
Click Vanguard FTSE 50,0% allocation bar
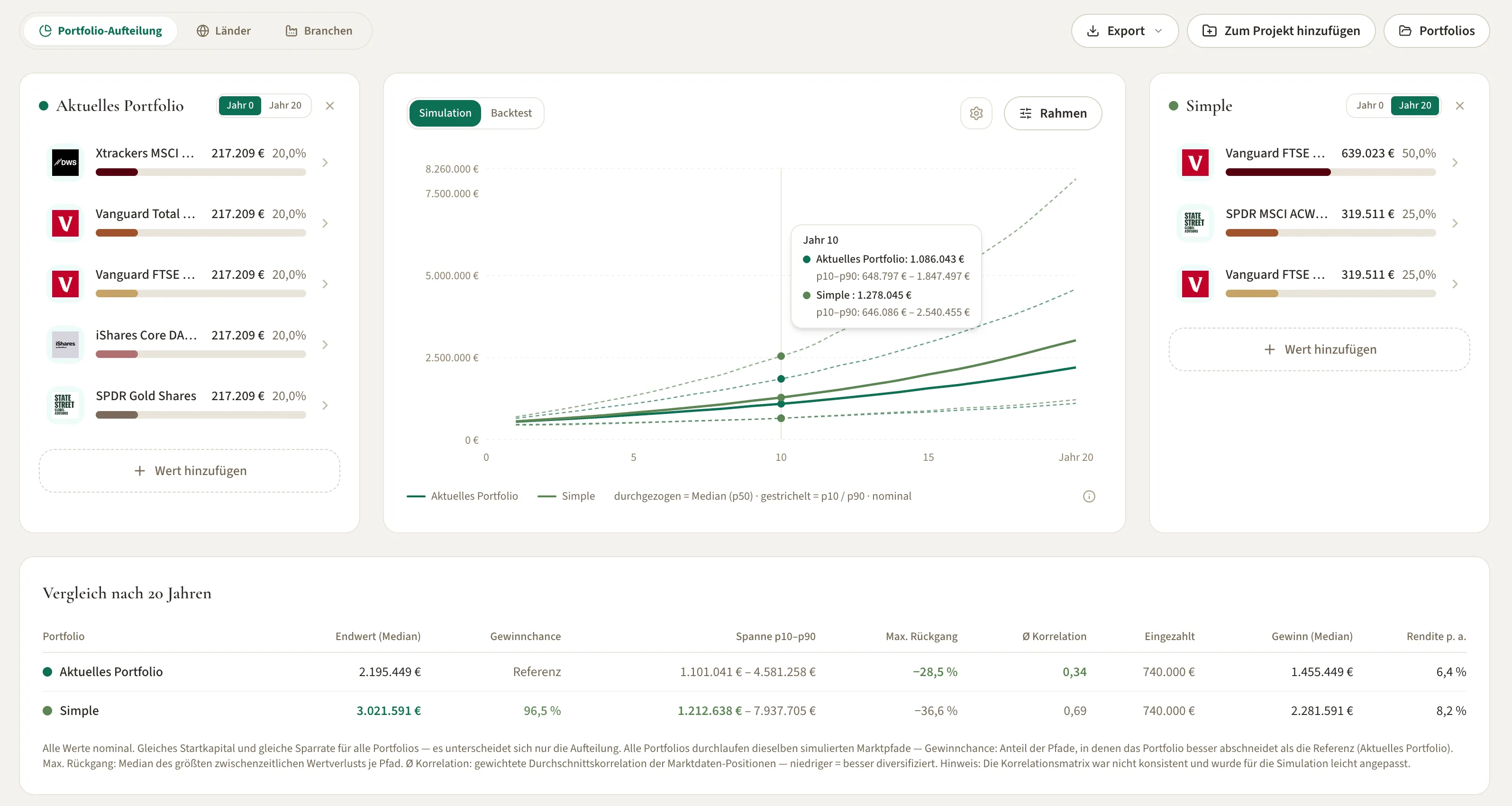(x=1330, y=172)
